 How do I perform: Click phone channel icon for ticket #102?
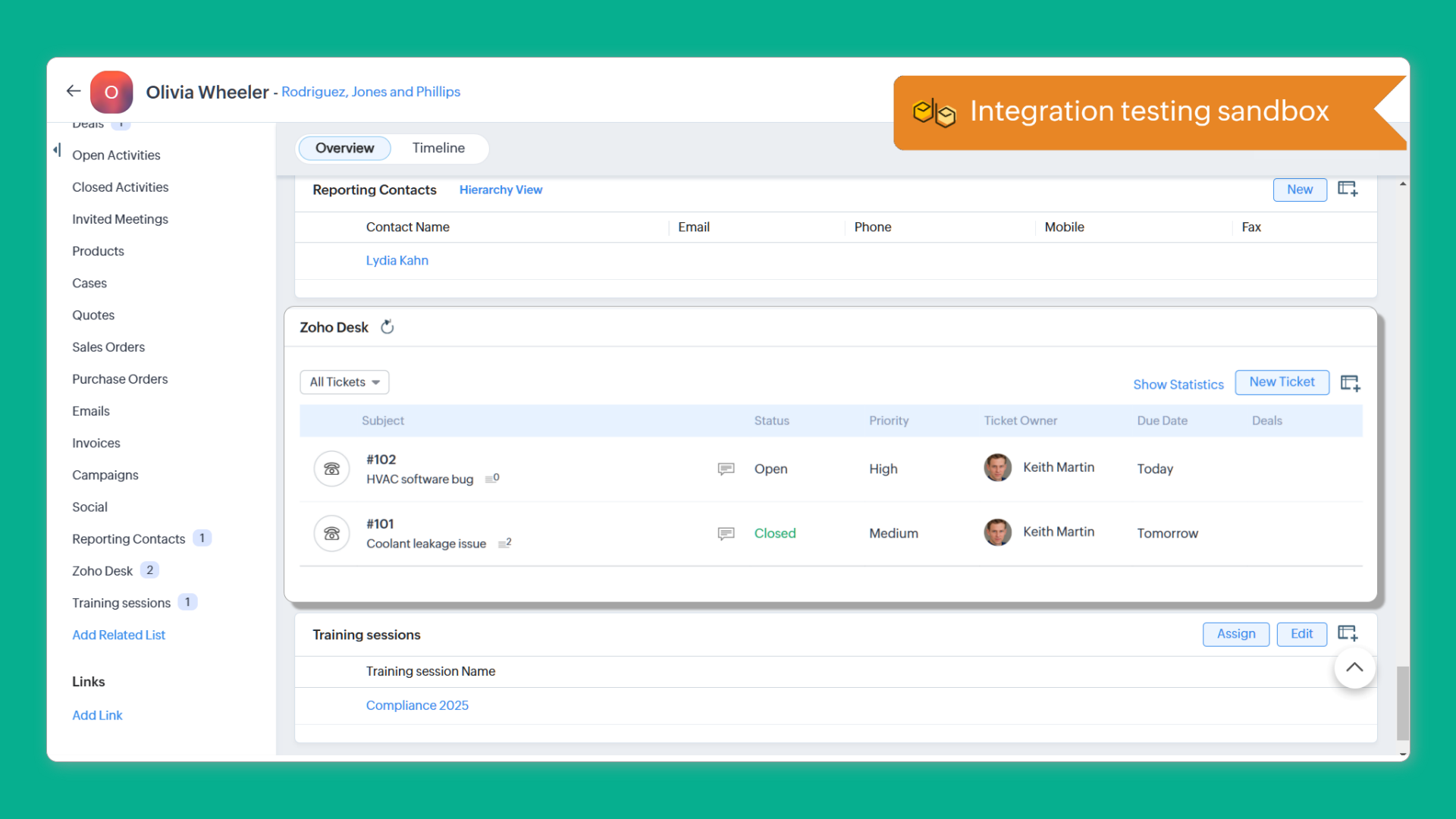pos(331,469)
